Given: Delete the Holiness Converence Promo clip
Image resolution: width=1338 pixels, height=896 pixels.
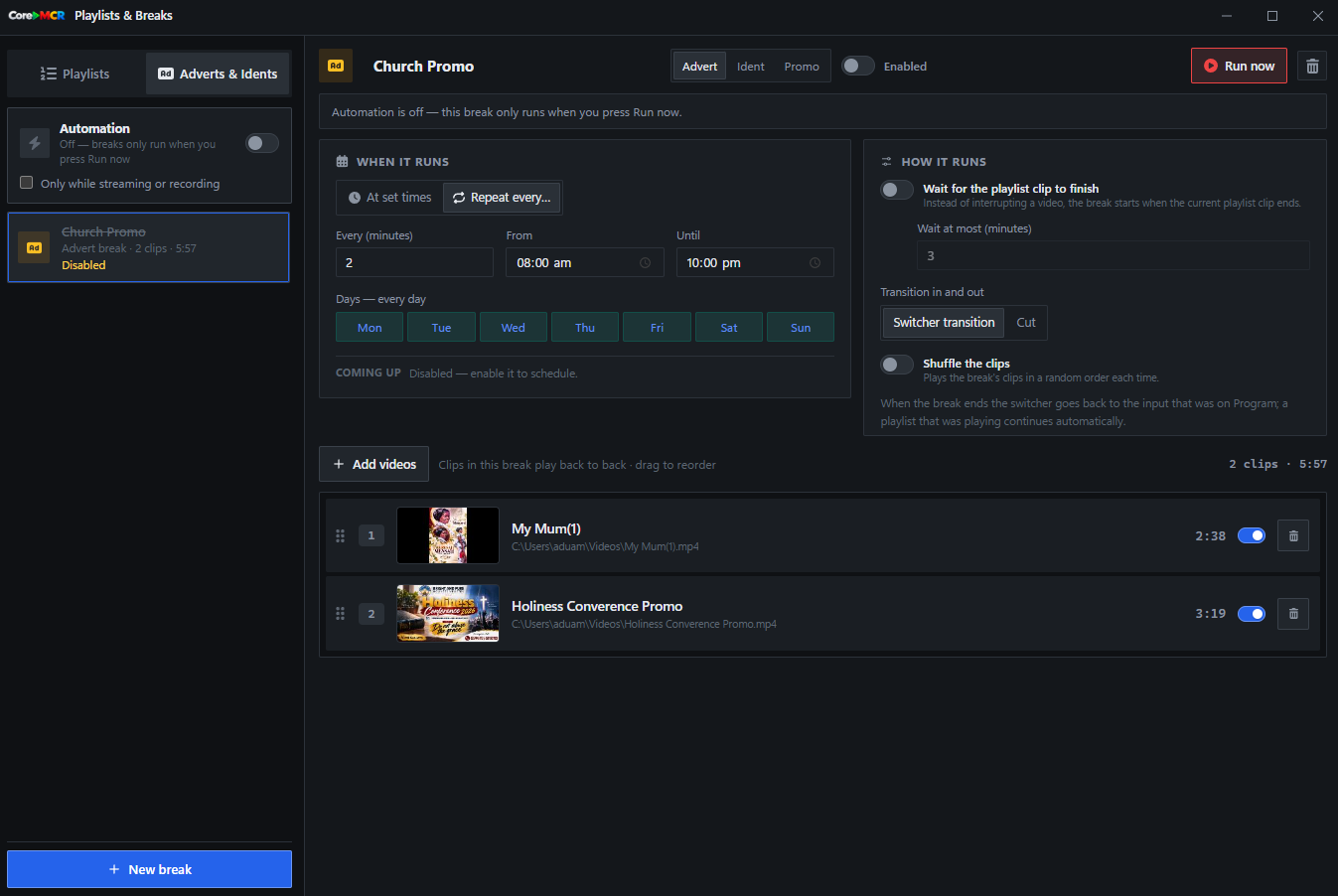Looking at the screenshot, I should (x=1293, y=613).
